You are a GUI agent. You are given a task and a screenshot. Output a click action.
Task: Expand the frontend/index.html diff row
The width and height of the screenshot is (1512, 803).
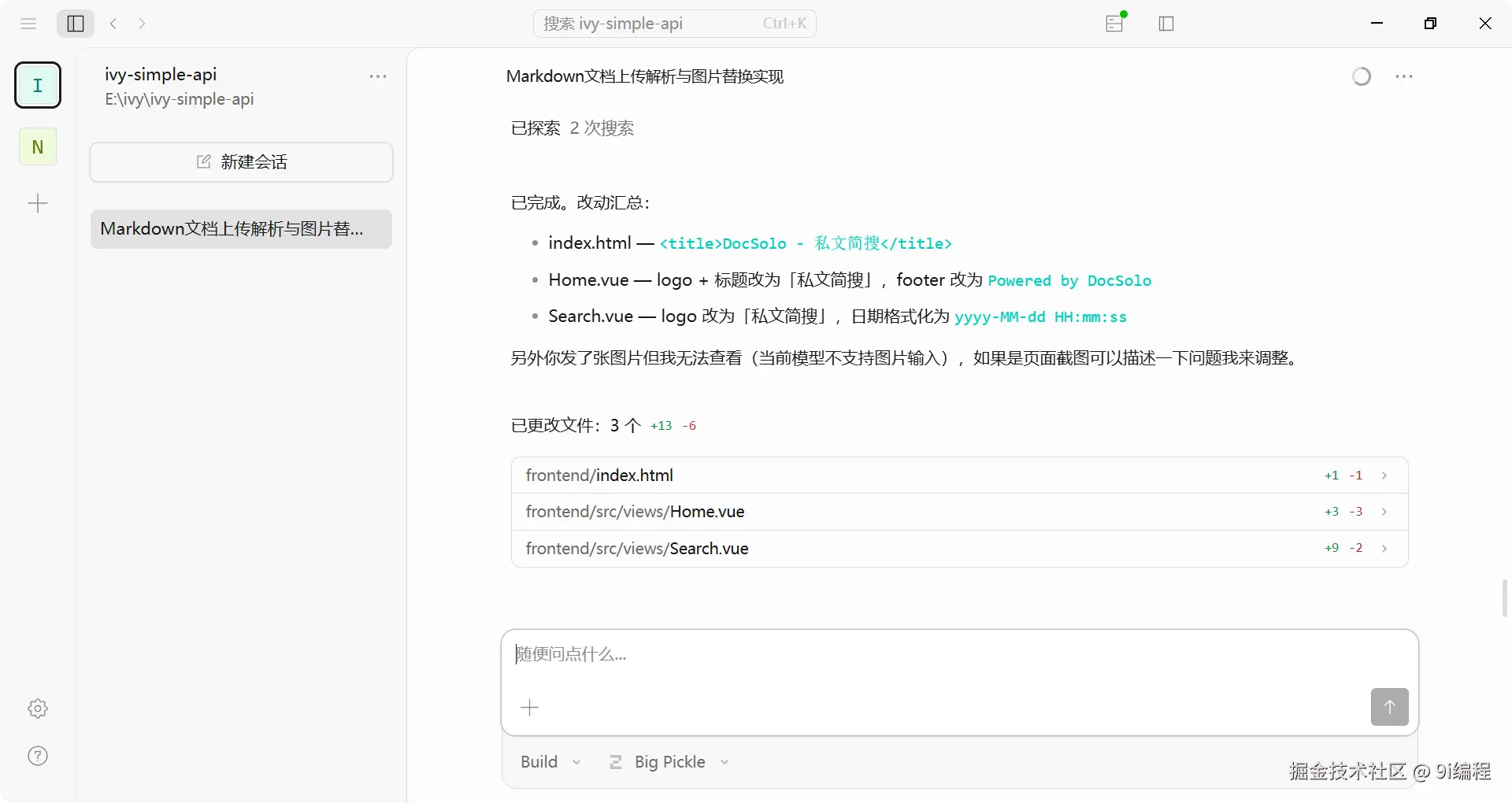click(x=959, y=476)
